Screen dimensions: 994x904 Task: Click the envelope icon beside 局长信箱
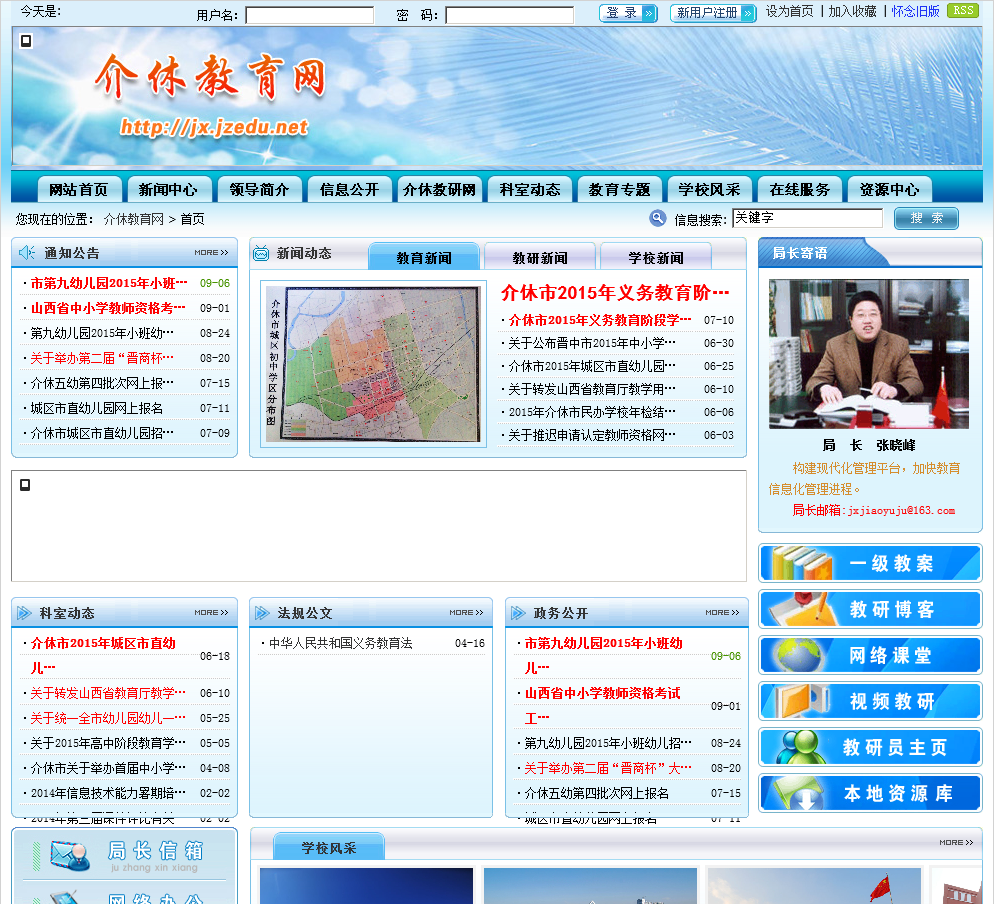coord(70,856)
